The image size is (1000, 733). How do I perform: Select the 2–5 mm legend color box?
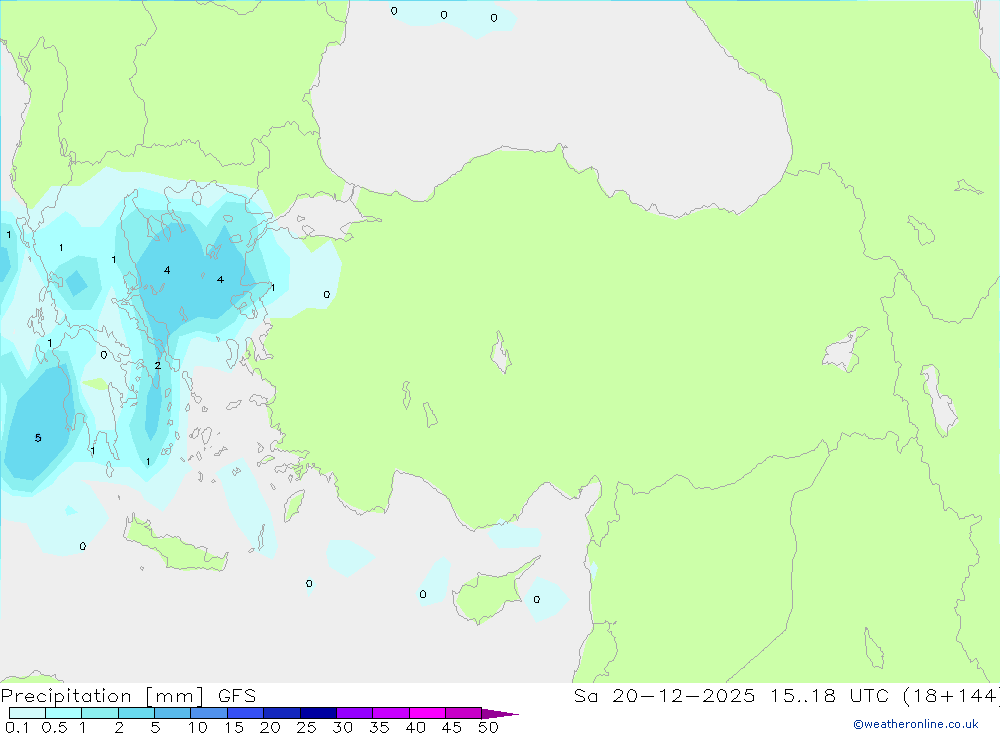pos(136,713)
